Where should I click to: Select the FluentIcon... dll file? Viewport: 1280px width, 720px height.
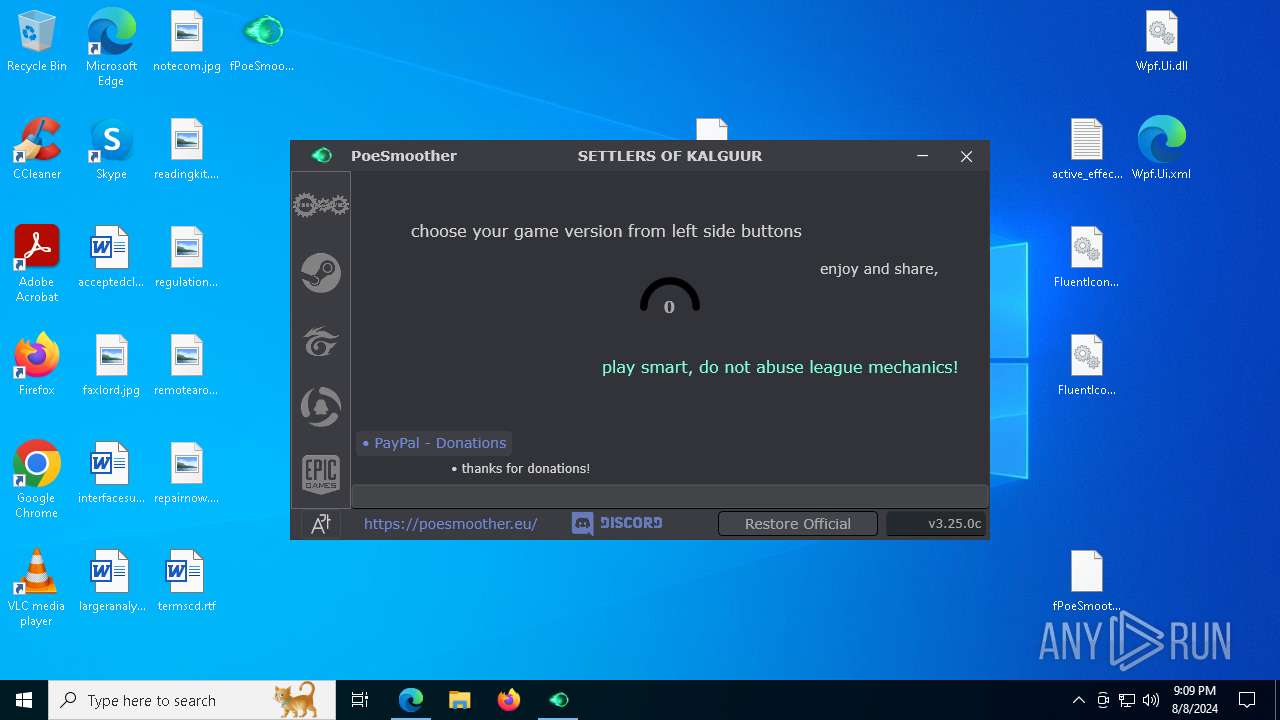pos(1087,257)
